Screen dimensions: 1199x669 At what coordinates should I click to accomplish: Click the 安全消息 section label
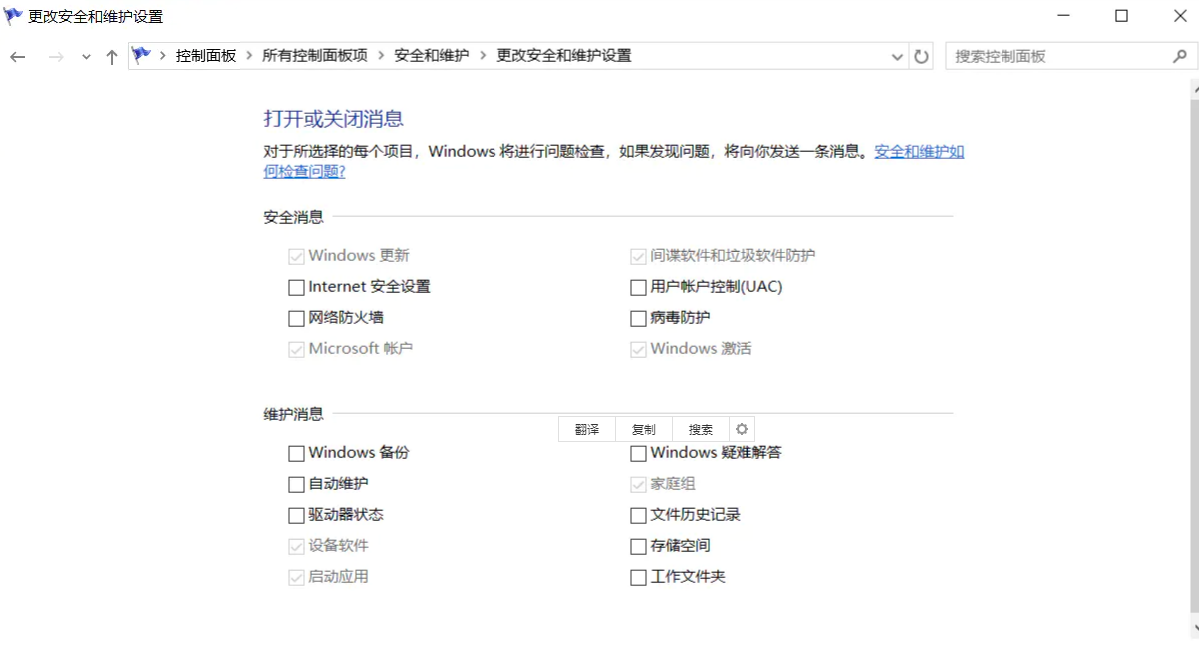point(293,217)
